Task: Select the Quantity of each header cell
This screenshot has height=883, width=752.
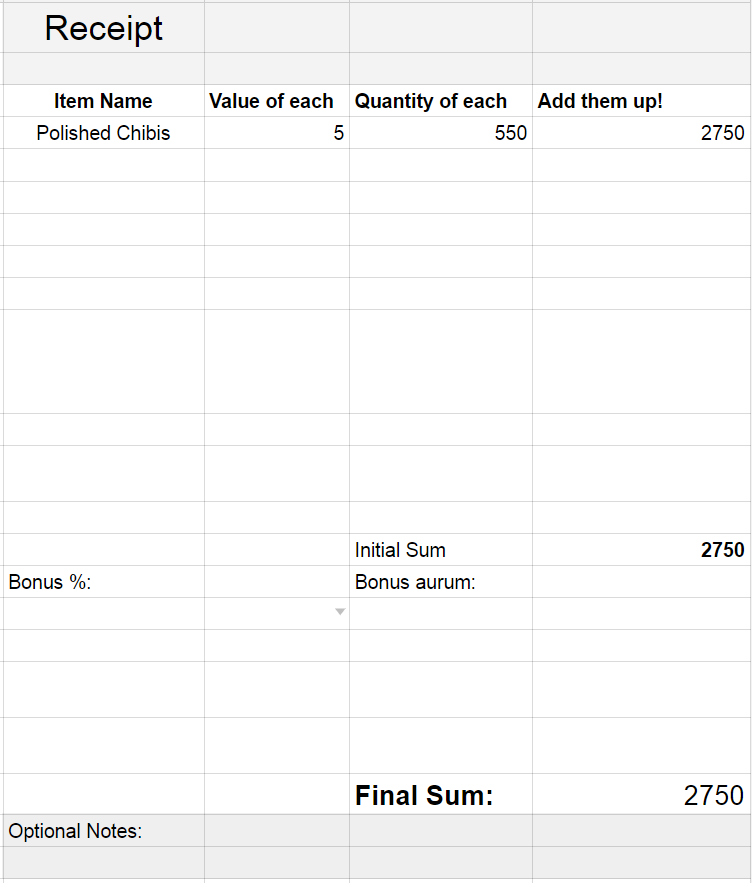Action: (x=440, y=101)
